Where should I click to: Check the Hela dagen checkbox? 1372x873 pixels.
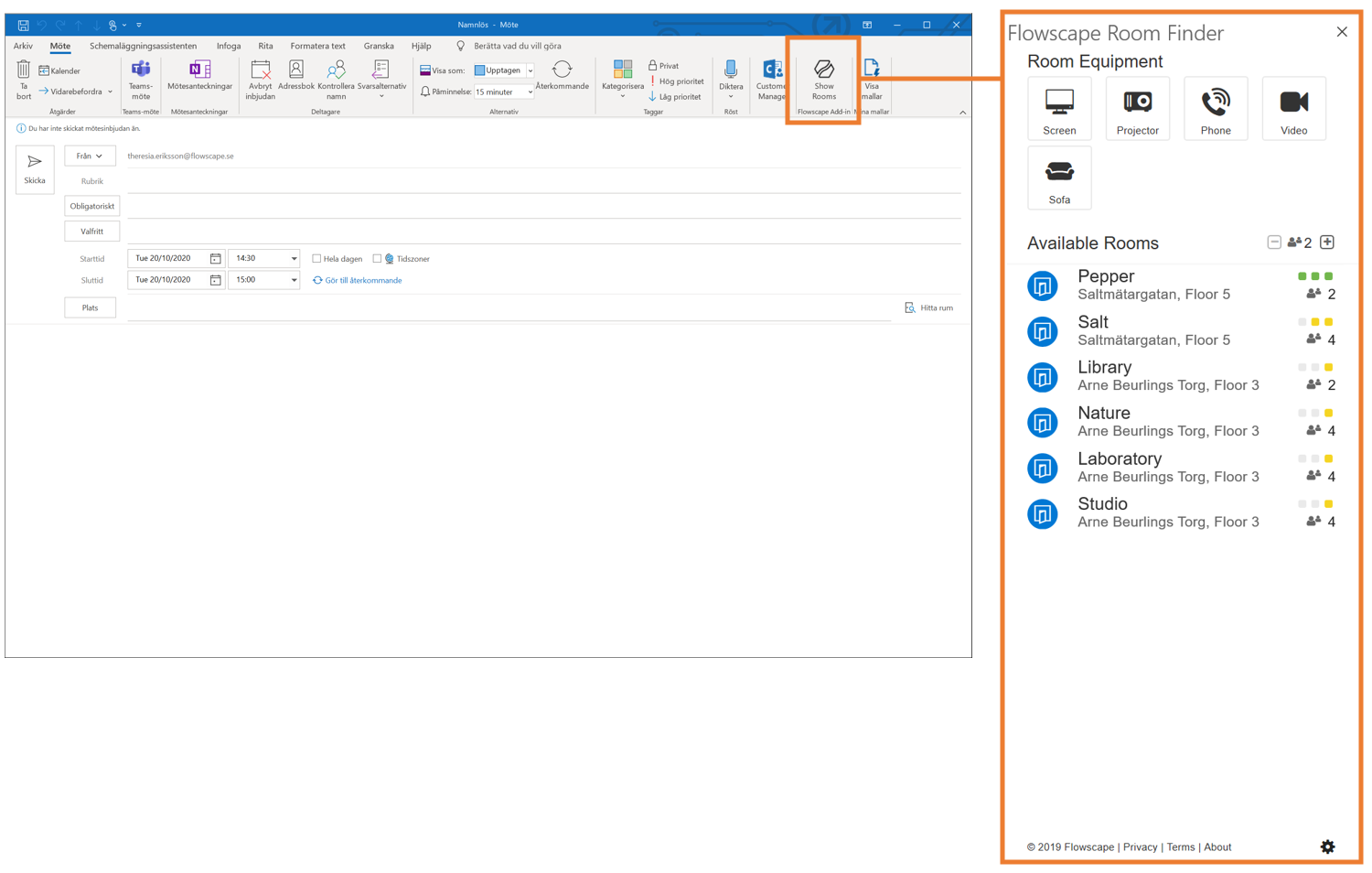pyautogui.click(x=316, y=259)
